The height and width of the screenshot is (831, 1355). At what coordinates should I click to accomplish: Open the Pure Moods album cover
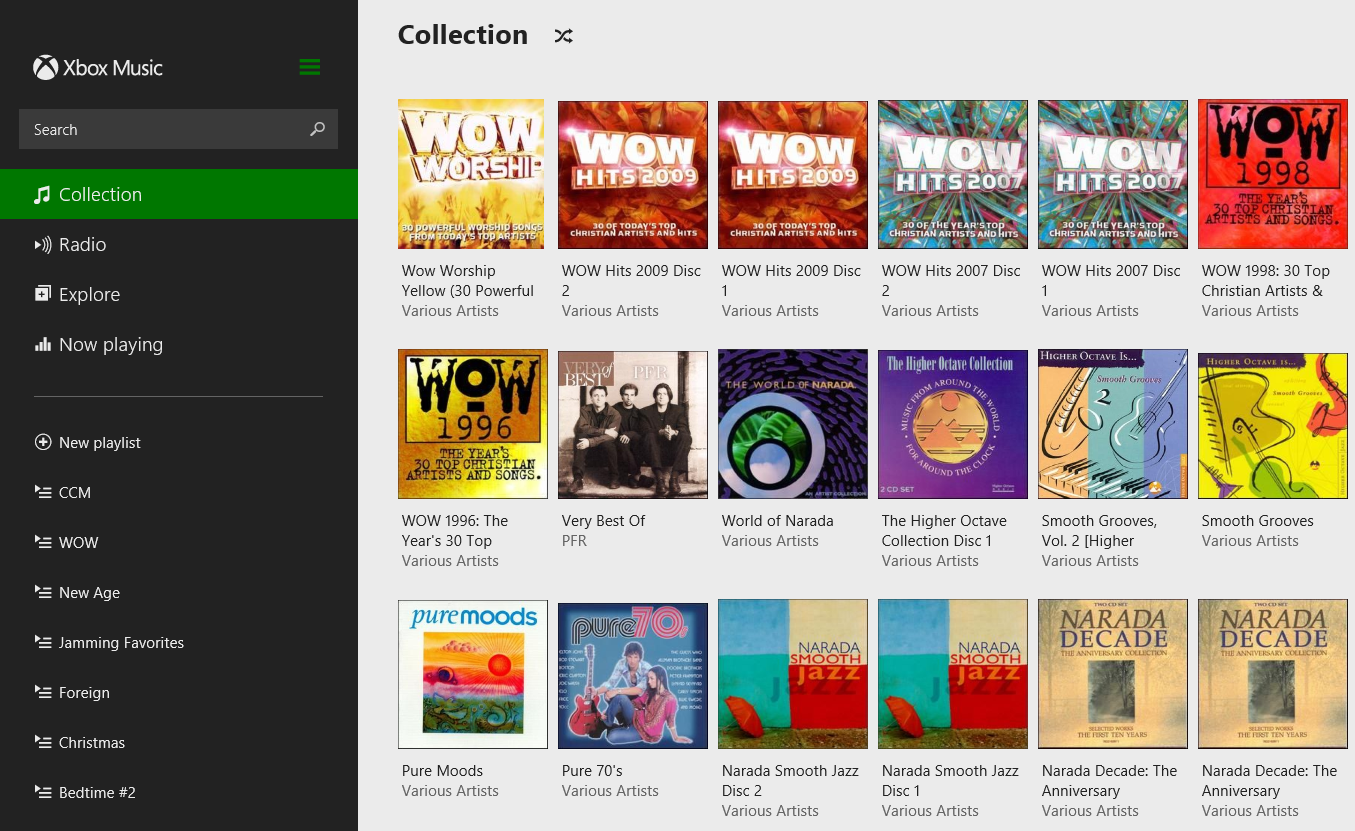tap(473, 674)
